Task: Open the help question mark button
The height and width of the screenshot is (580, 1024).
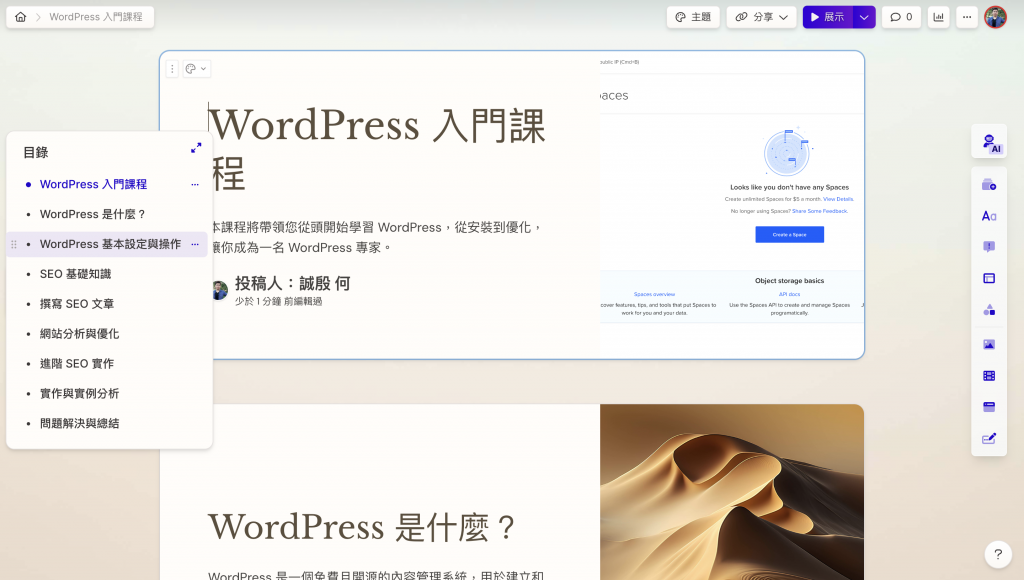Action: pyautogui.click(x=998, y=555)
